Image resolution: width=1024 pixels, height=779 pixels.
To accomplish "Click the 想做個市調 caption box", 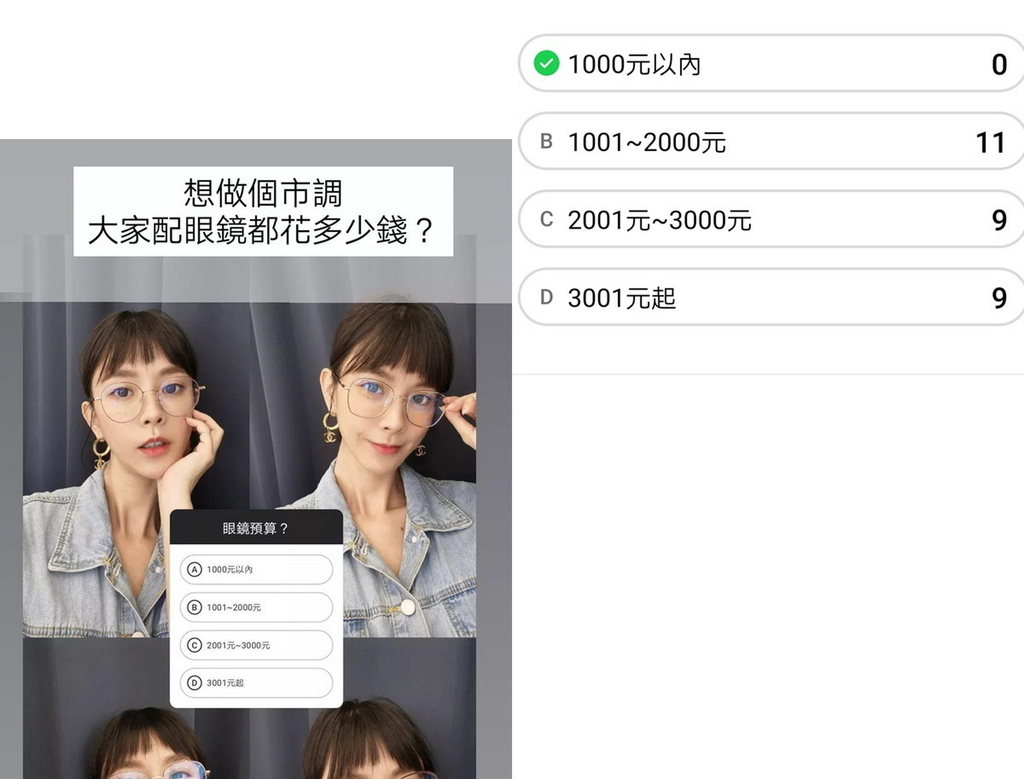I will click(x=263, y=212).
